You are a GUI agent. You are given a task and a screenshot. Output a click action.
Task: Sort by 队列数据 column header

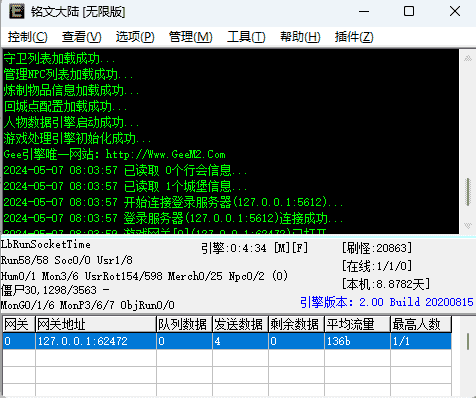[x=184, y=324]
